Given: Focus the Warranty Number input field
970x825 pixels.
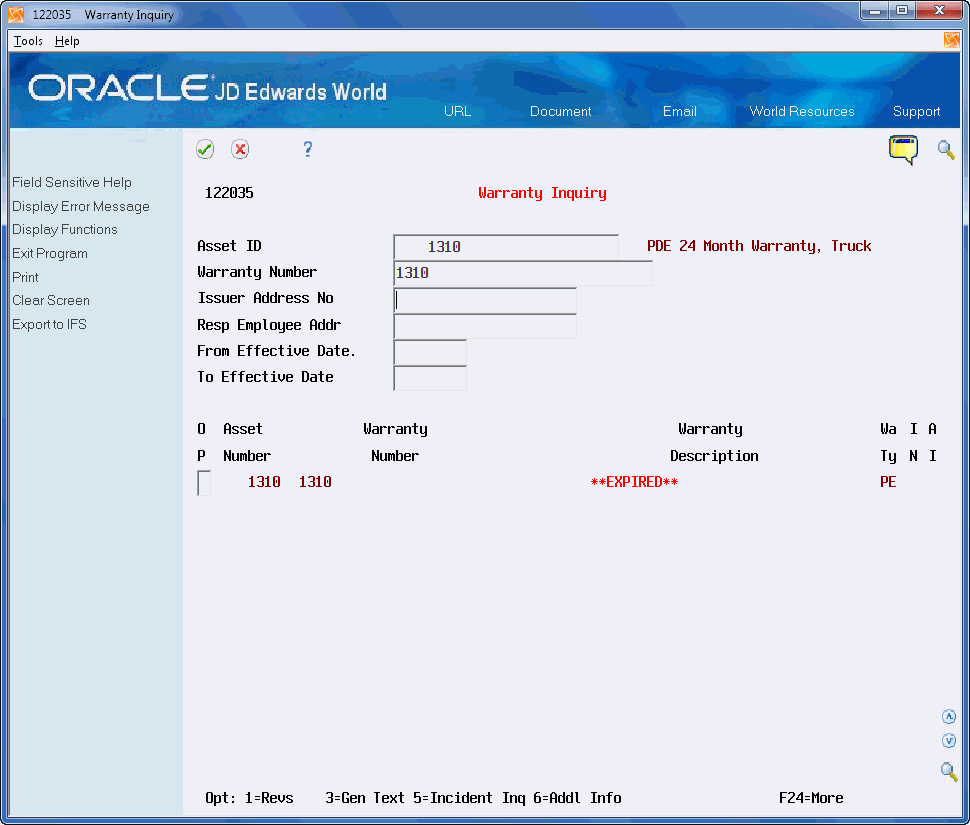Looking at the screenshot, I should [x=523, y=273].
